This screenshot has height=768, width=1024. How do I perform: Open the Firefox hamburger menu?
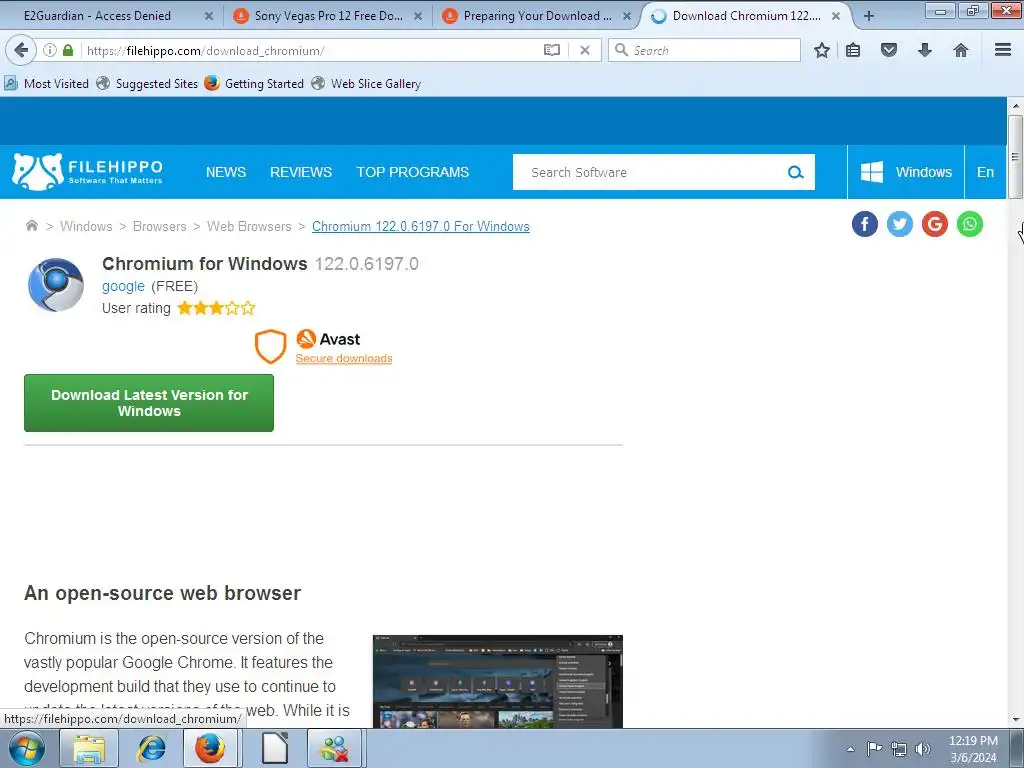[1003, 50]
